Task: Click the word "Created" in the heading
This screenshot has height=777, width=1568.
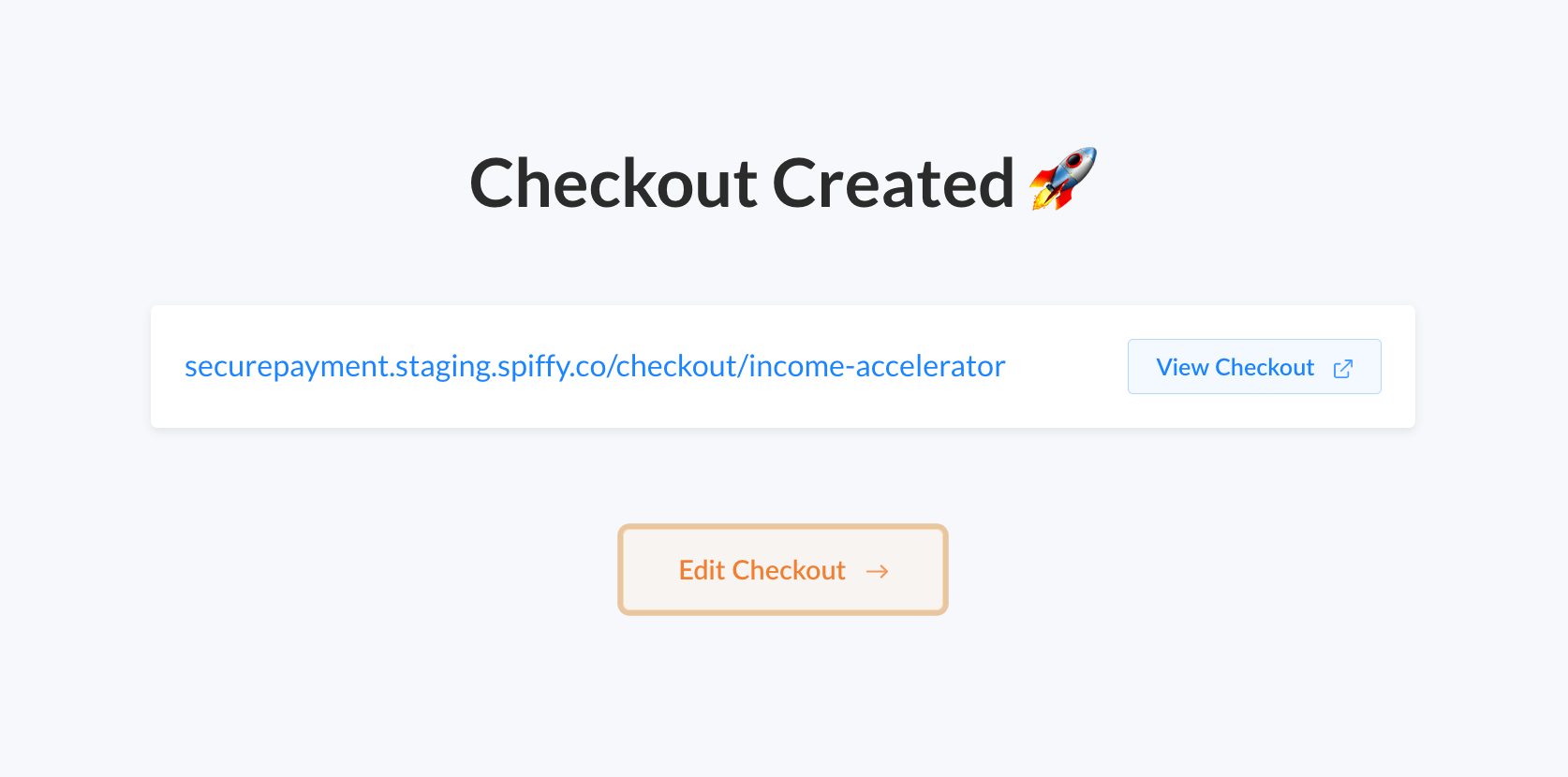Action: tap(894, 183)
